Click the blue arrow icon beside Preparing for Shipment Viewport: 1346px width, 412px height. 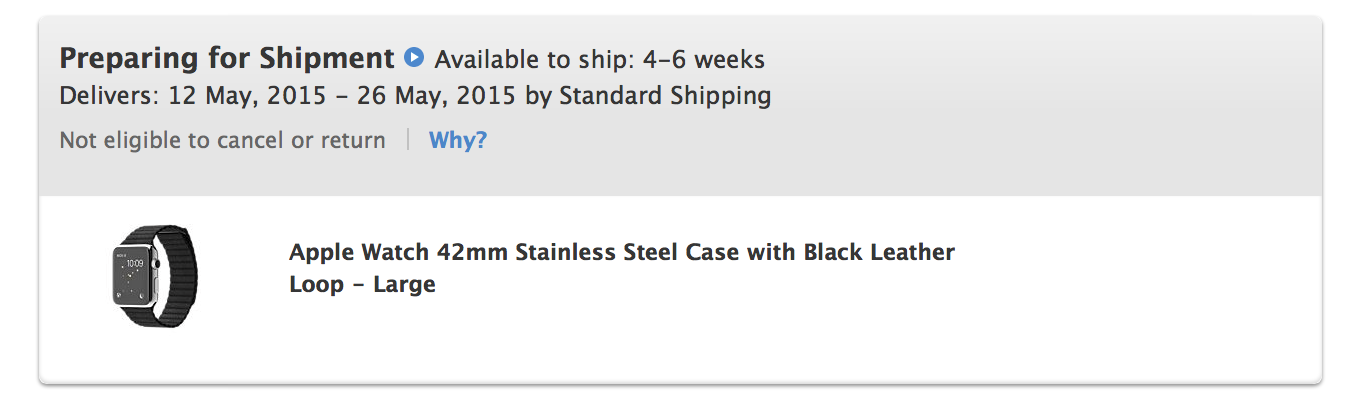pyautogui.click(x=414, y=58)
